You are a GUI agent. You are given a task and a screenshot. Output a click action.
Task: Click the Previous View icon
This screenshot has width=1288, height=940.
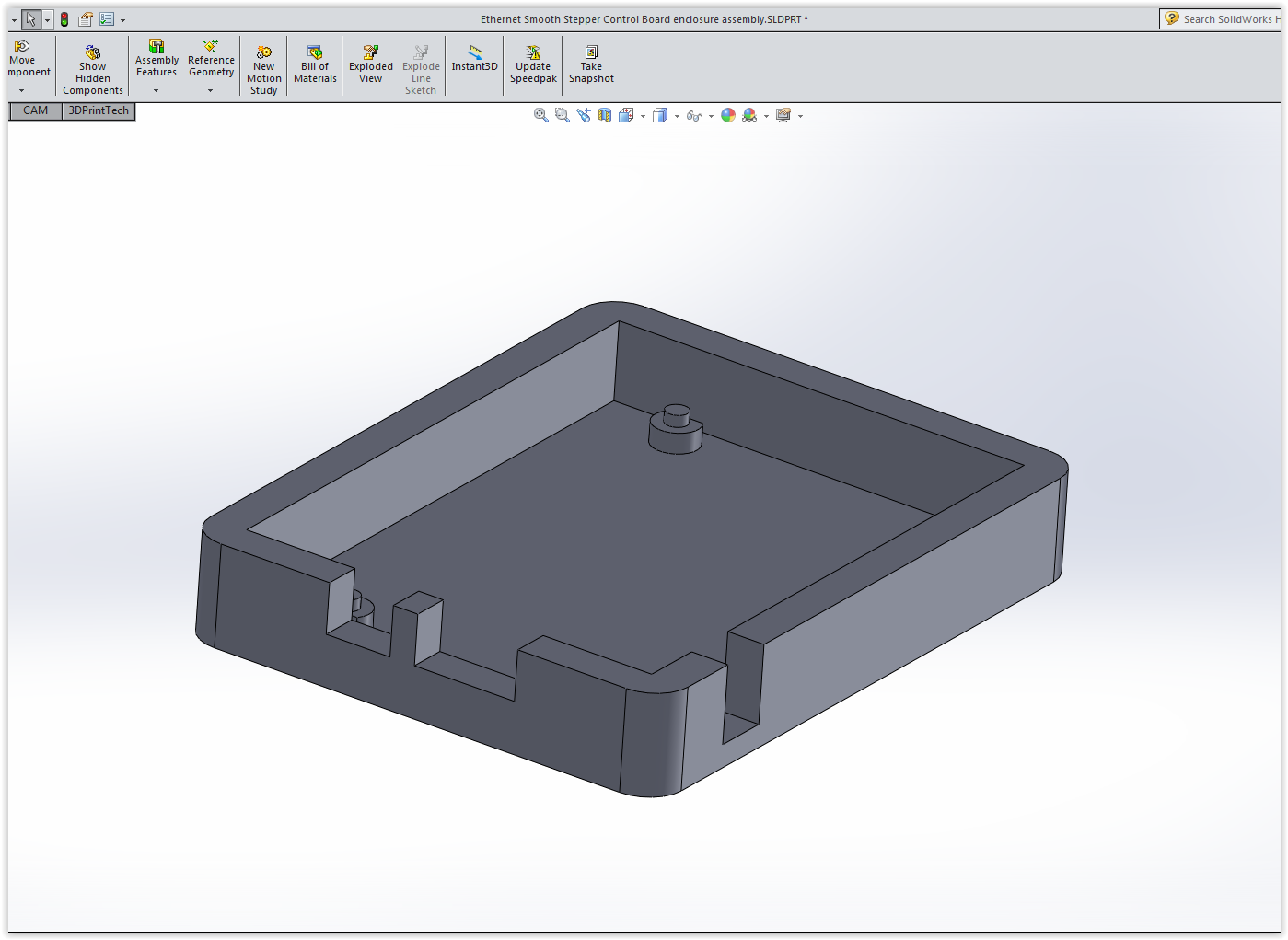point(584,115)
